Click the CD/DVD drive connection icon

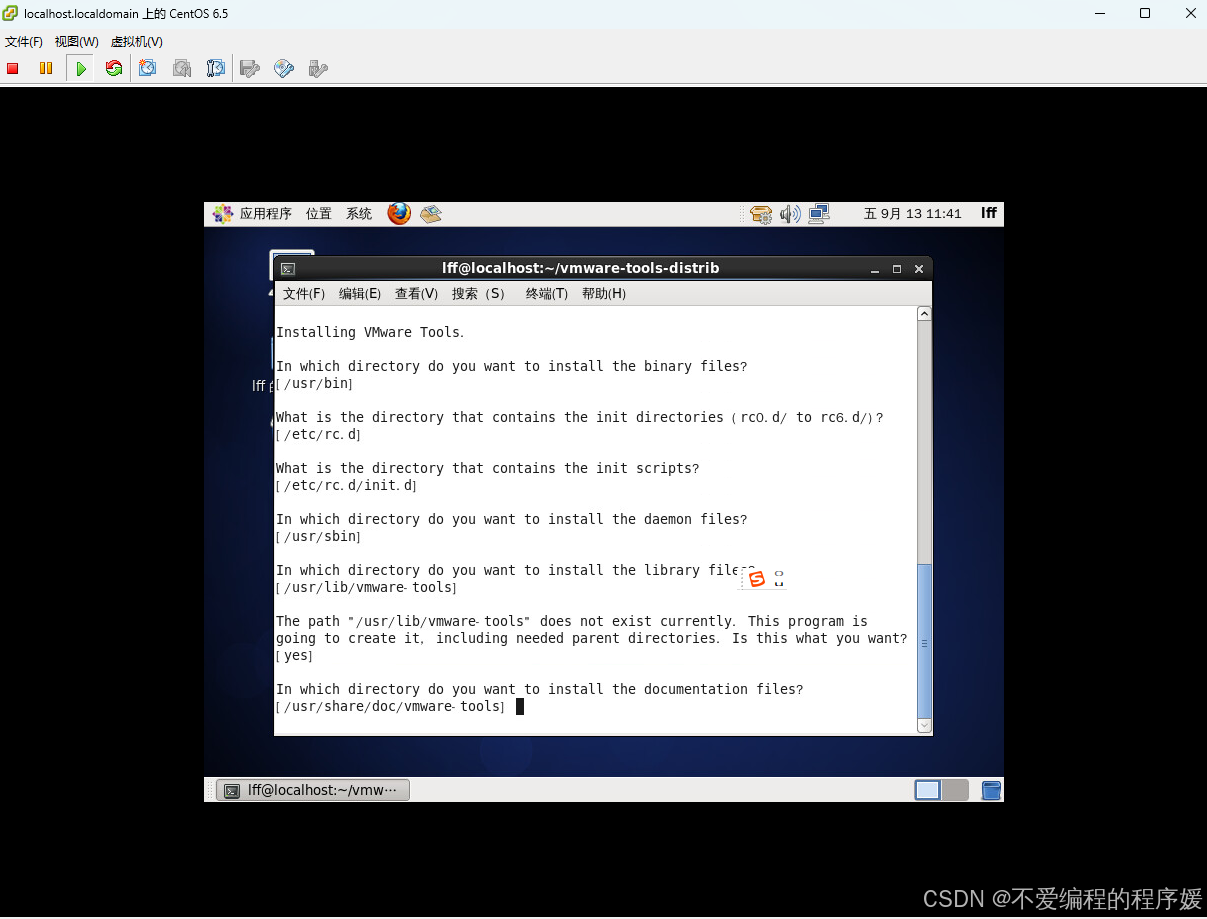284,68
